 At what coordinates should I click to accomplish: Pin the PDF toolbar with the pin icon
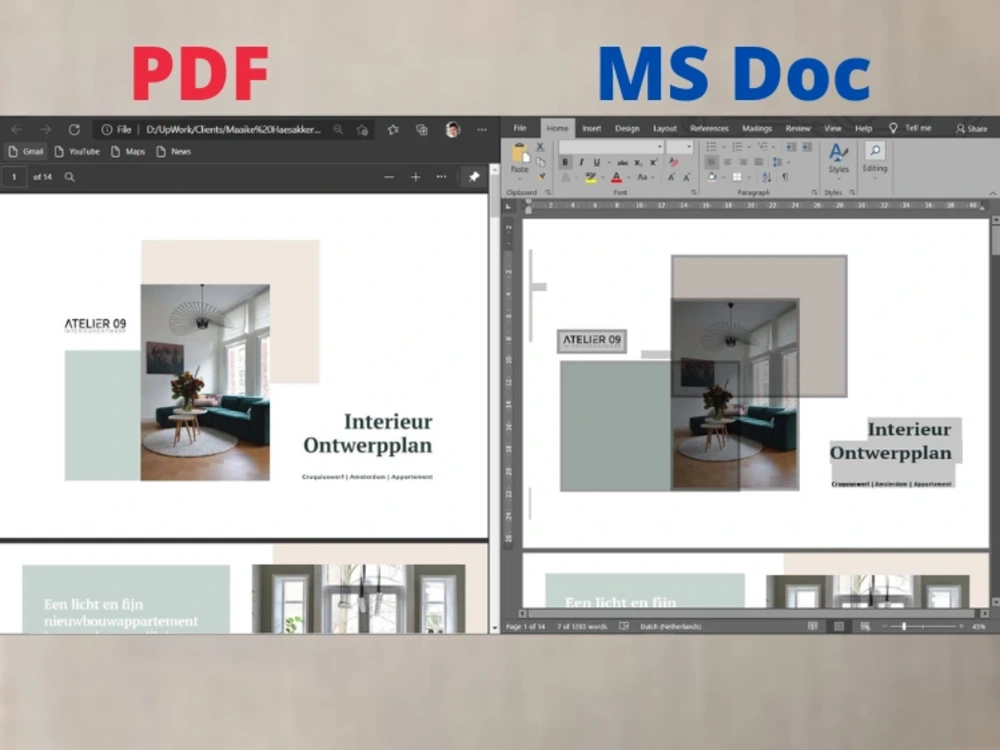472,177
